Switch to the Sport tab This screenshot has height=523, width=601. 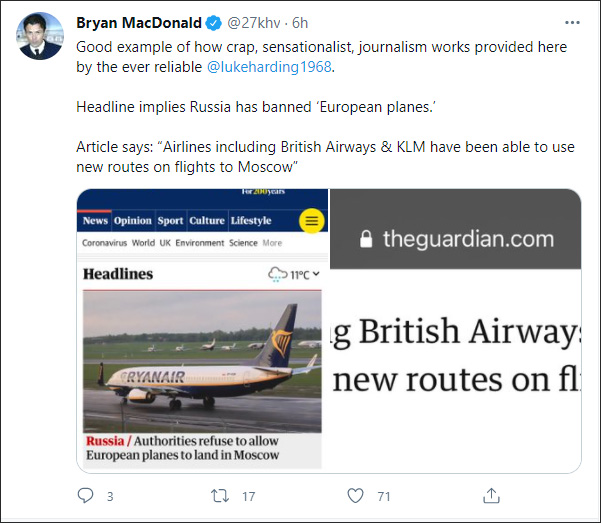click(x=170, y=221)
